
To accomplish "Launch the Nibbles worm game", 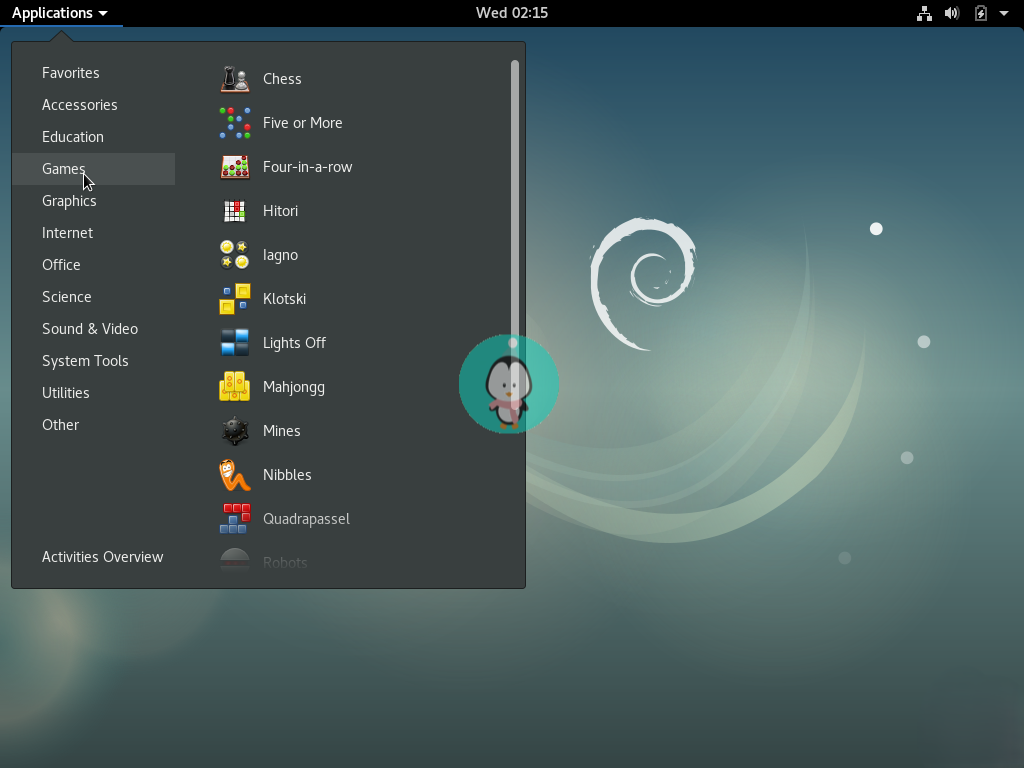I will click(285, 475).
